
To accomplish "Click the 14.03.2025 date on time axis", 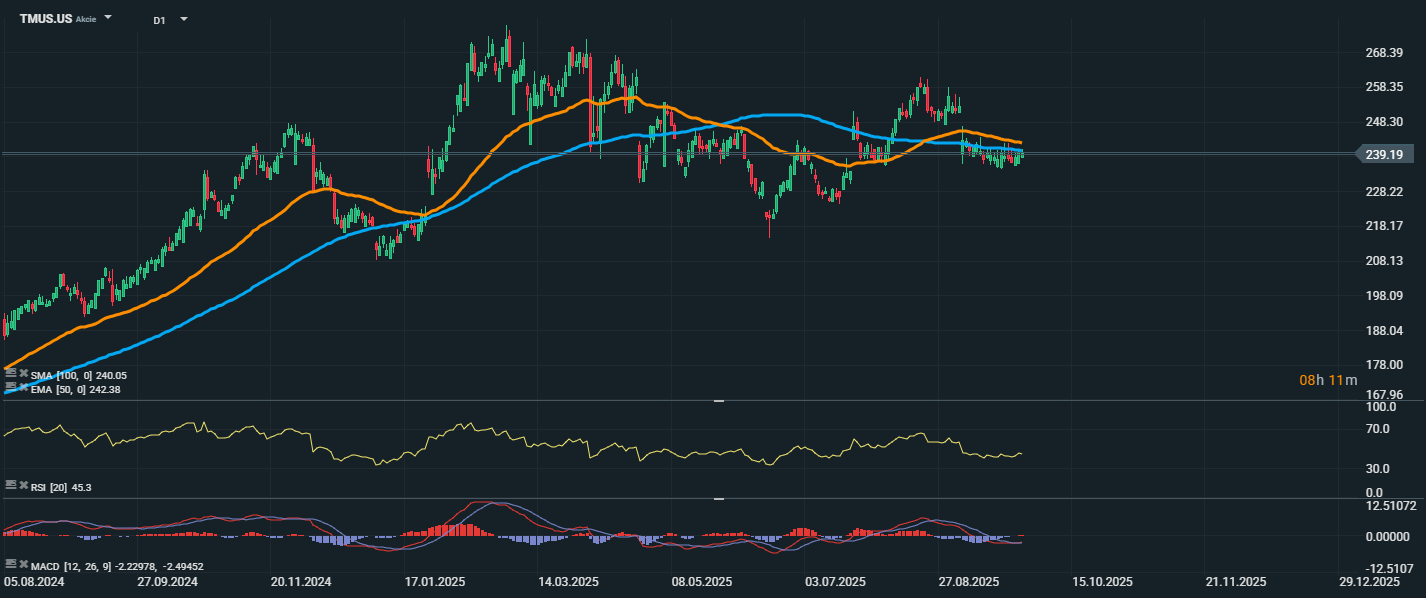I will (568, 581).
